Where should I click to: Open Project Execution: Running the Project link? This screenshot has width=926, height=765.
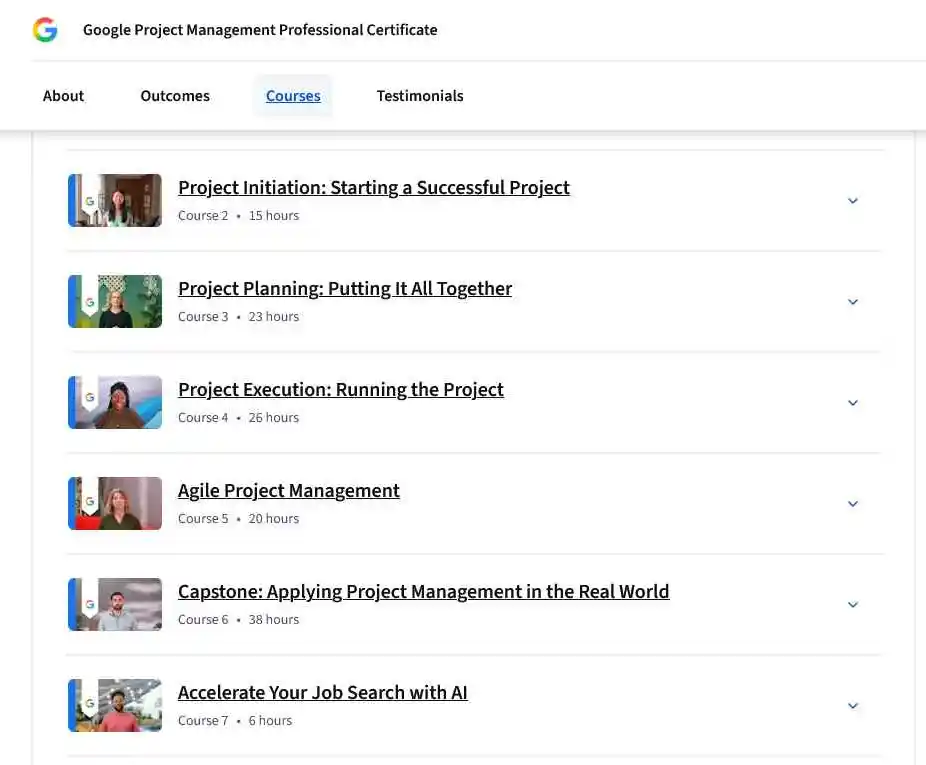coord(341,389)
